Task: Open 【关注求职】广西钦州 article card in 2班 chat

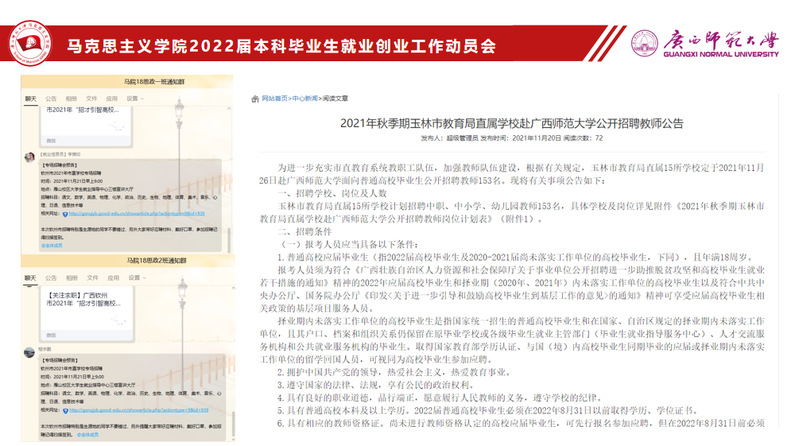Action: [x=87, y=314]
